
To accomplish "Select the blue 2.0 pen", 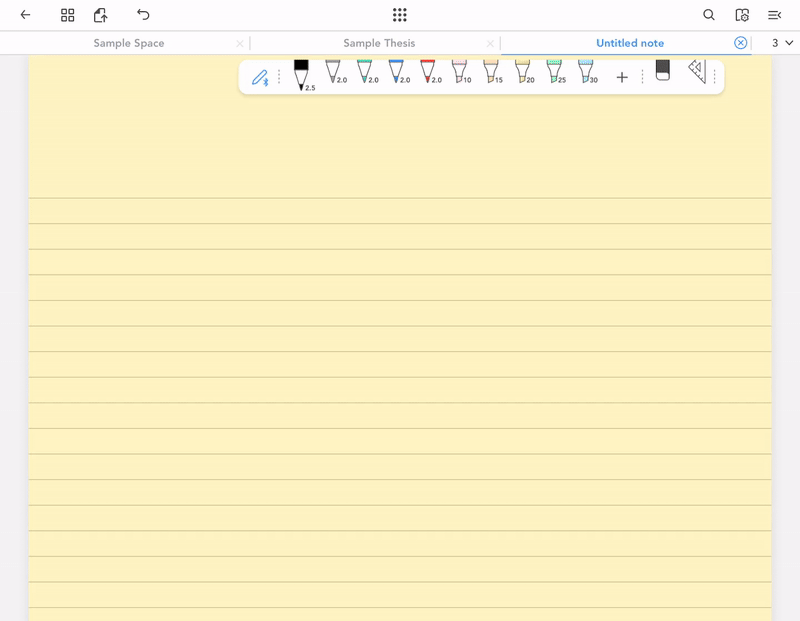I will (398, 71).
